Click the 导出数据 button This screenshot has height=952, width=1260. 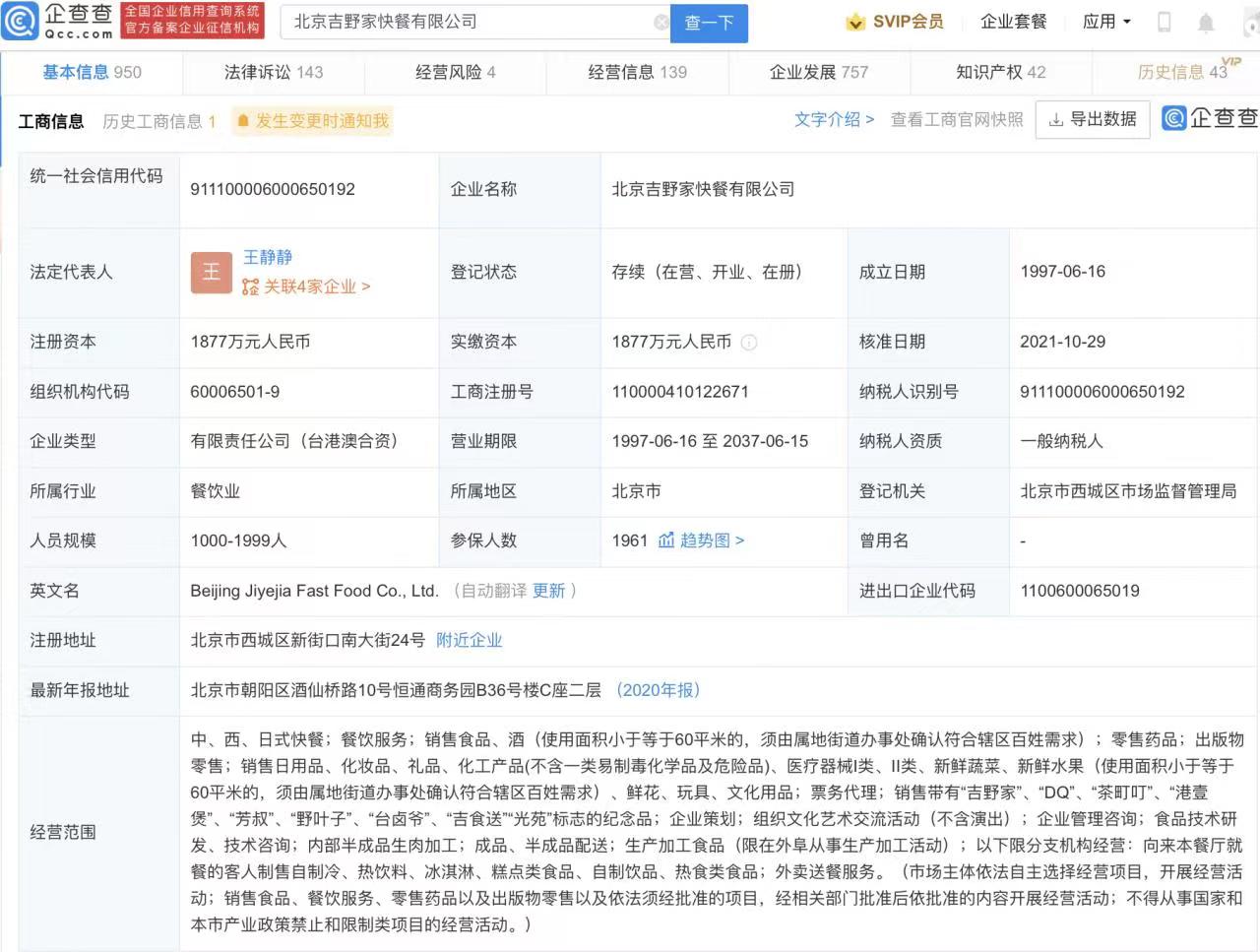point(1093,120)
